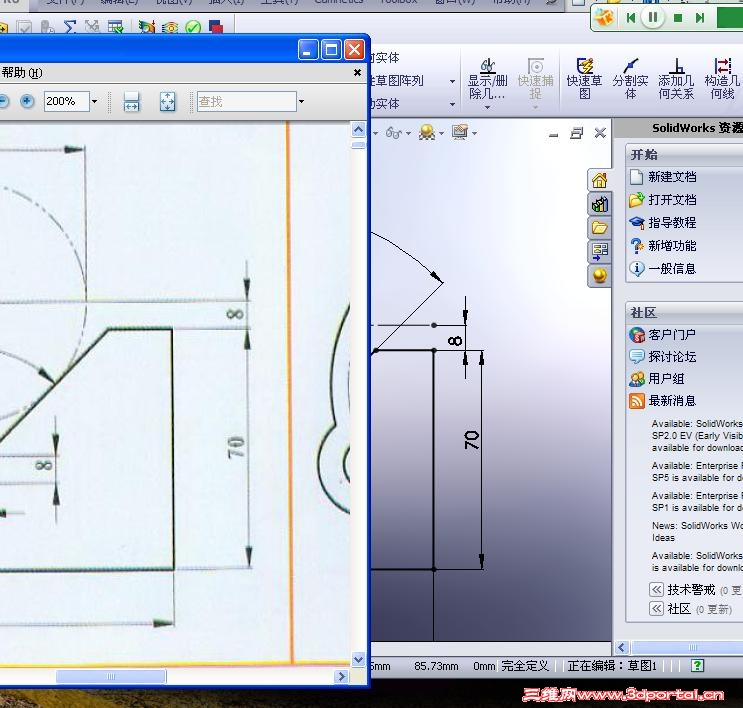Click the fit width icon in the viewer
Screen dimensions: 743x708
[x=131, y=101]
